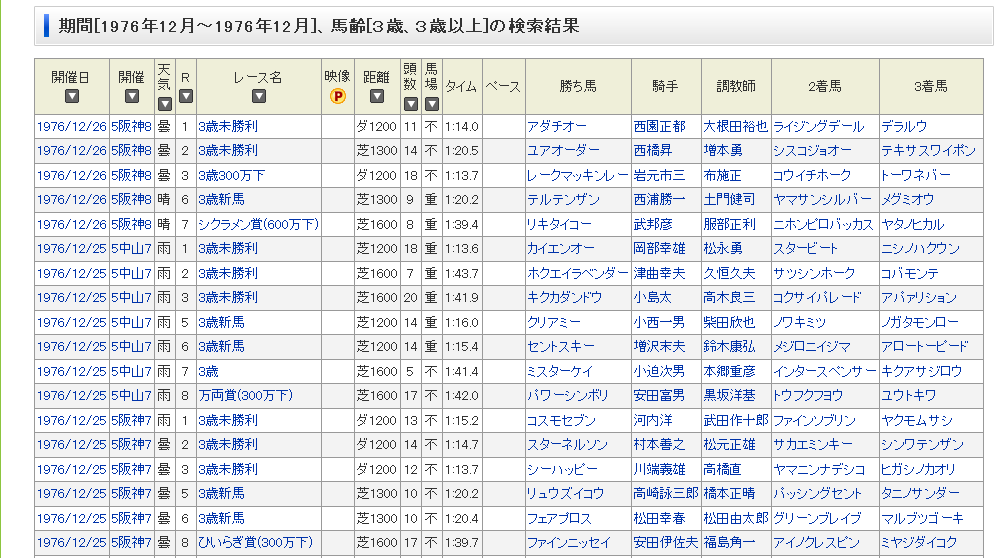Open jockey 岡部幸雄 profile link
The image size is (1007, 558).
pyautogui.click(x=659, y=249)
